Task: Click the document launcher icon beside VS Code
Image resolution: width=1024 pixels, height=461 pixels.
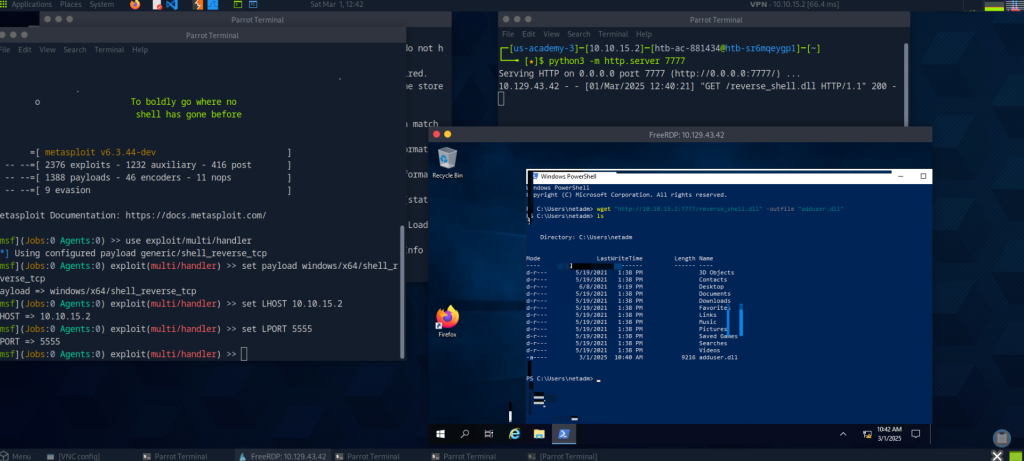Action: 157,5
